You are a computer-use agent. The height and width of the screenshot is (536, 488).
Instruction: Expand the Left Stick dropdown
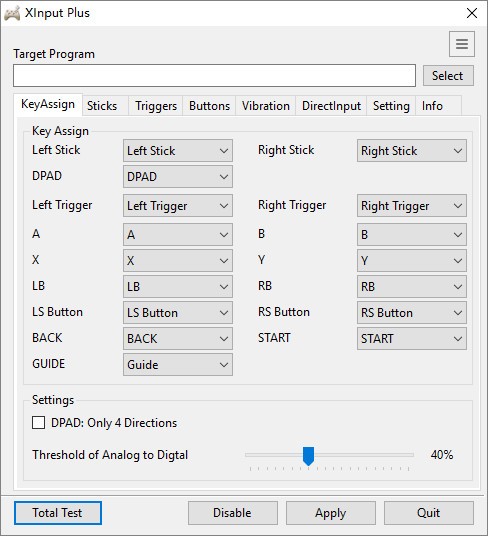(178, 150)
